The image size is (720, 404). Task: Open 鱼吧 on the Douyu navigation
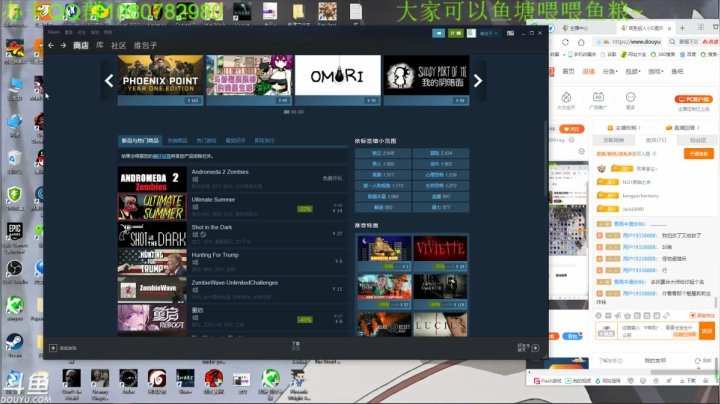tap(677, 72)
